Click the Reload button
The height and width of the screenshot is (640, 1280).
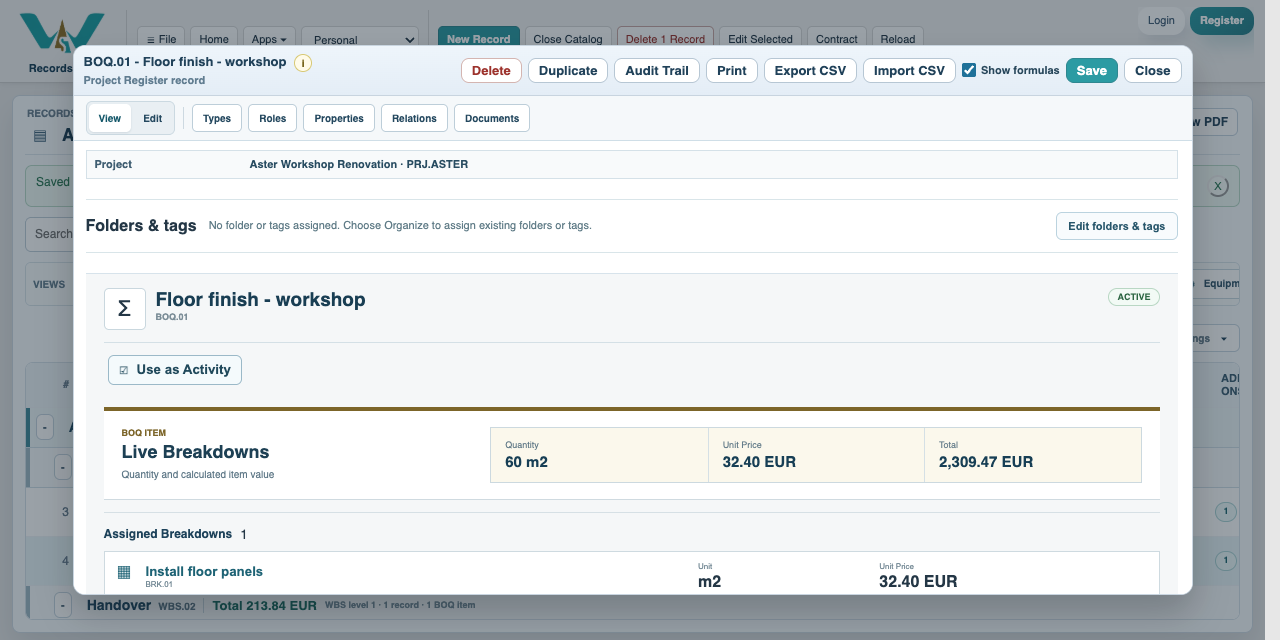898,39
